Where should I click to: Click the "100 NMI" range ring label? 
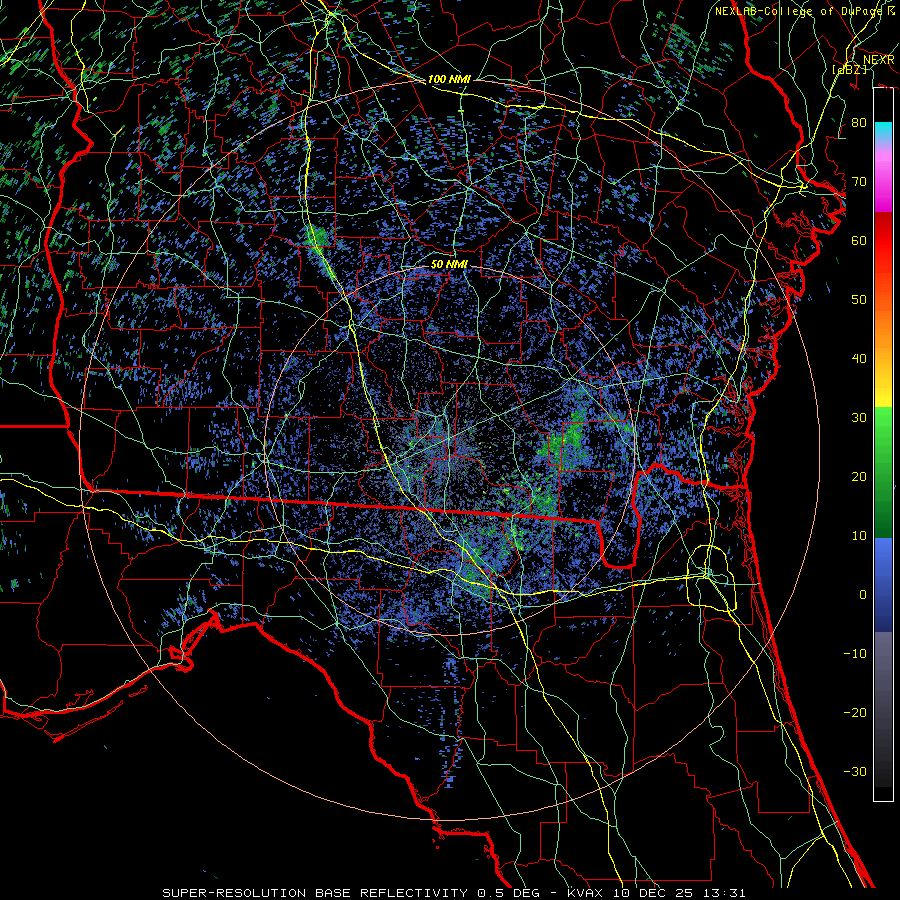449,79
